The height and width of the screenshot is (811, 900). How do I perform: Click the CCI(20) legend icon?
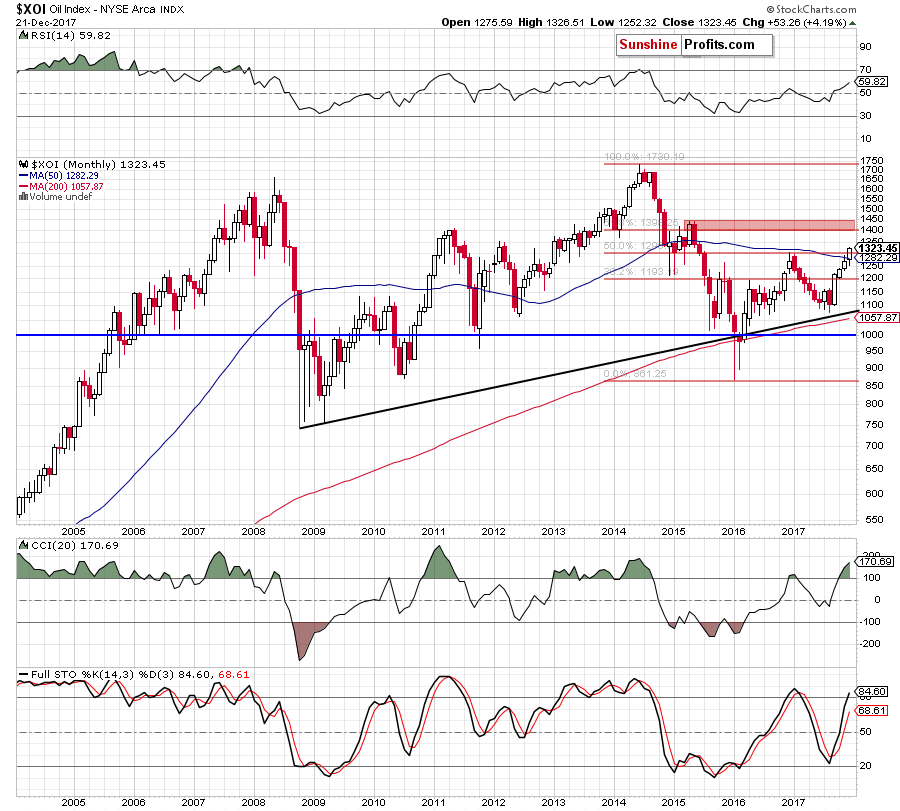24,545
